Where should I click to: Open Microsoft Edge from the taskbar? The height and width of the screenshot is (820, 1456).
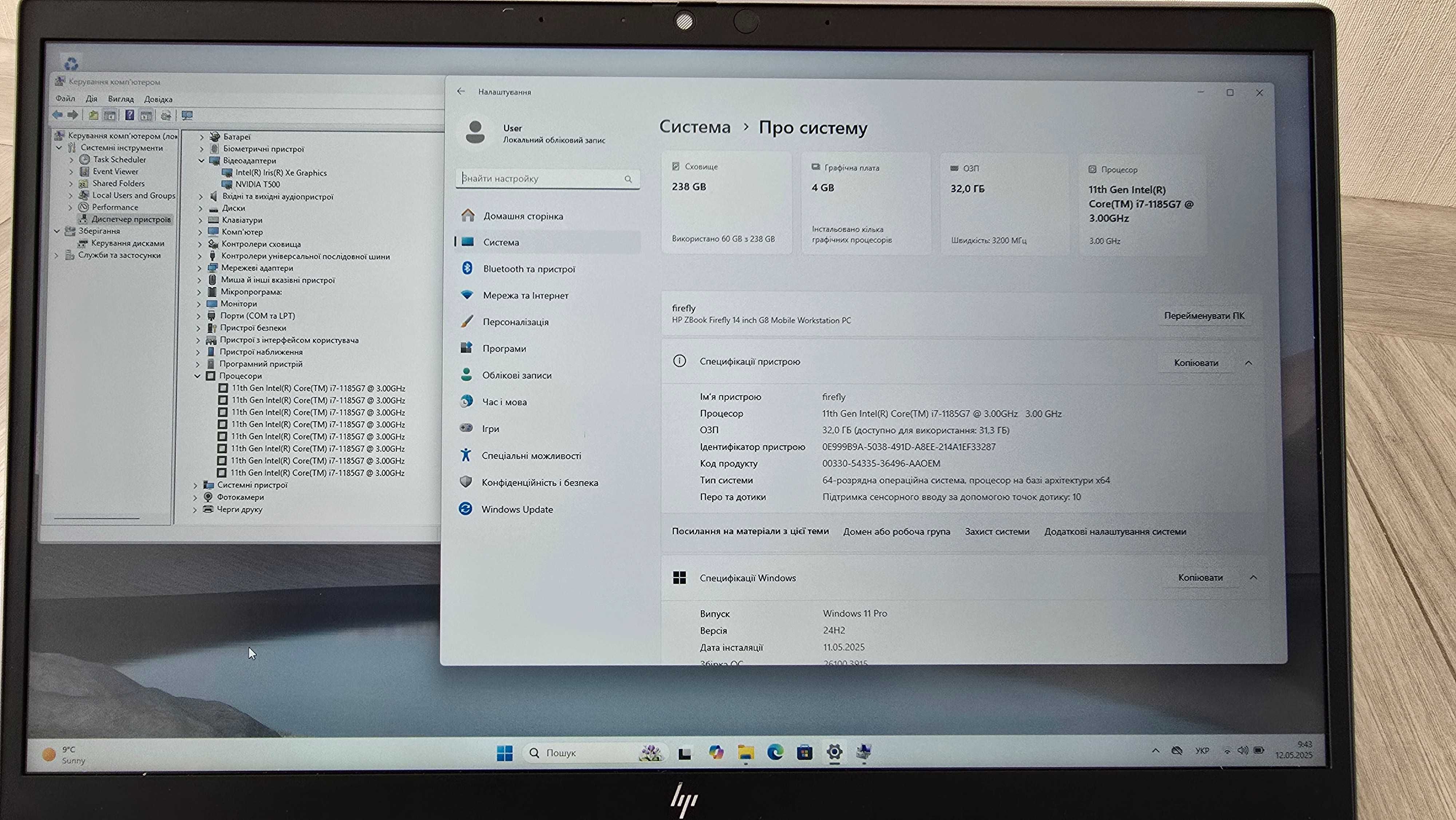(775, 752)
